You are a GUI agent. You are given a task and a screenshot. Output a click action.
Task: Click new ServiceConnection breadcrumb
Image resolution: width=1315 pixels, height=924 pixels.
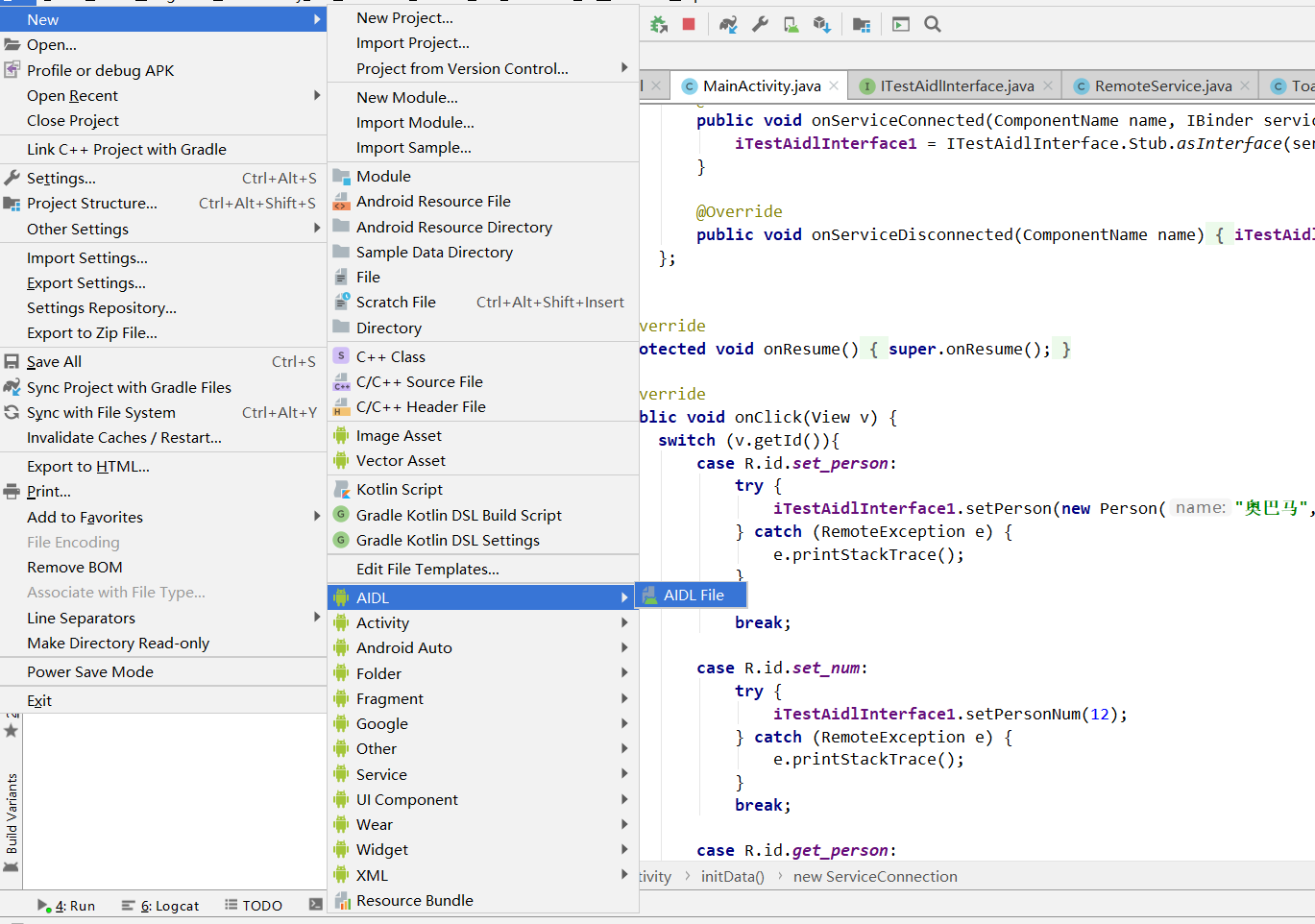875,876
